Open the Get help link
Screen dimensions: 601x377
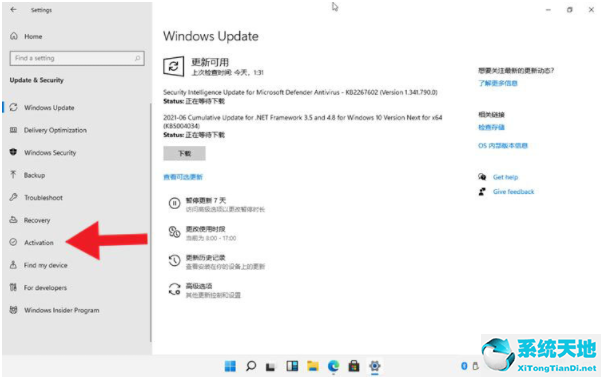505,177
